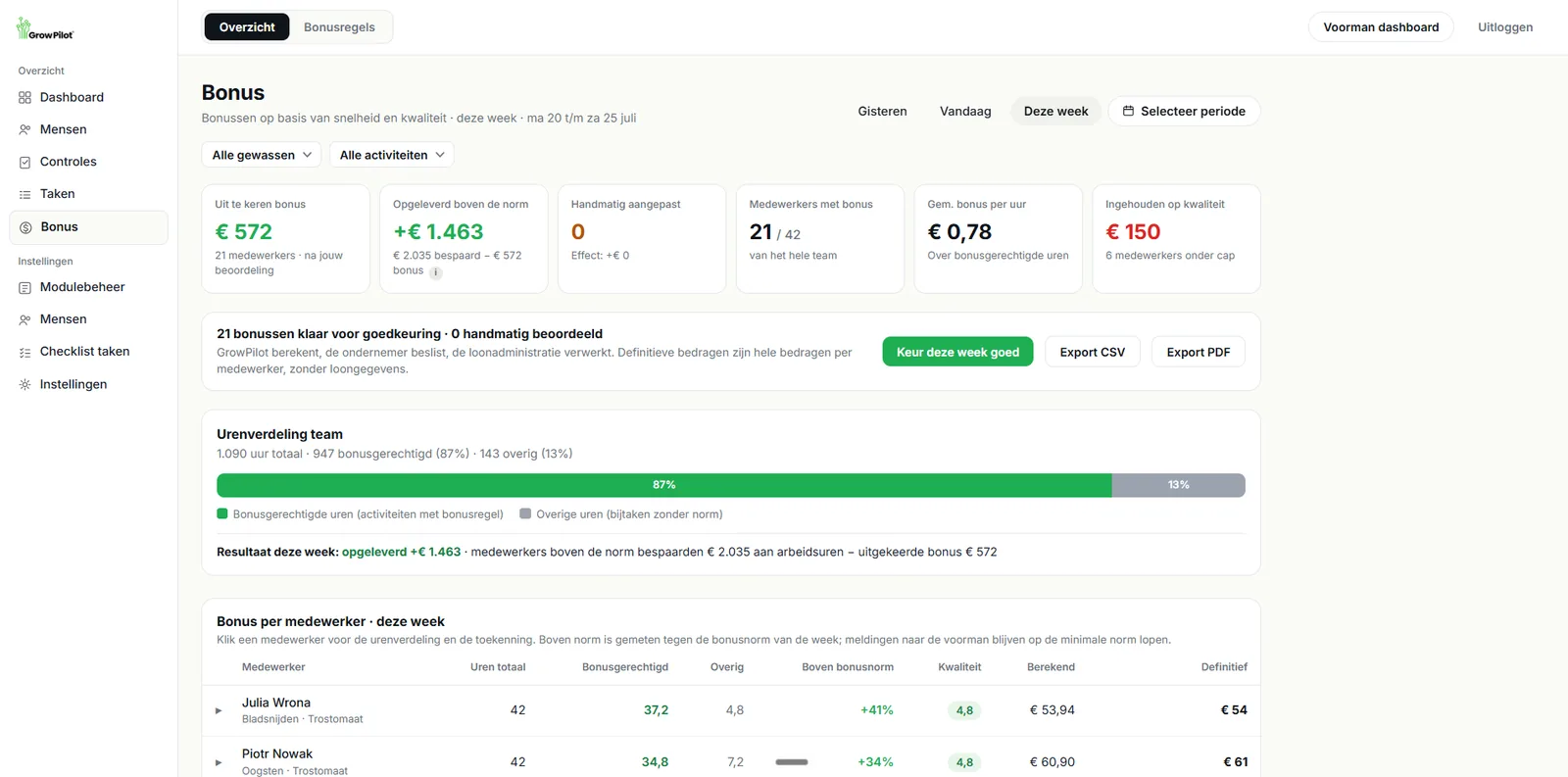Open the Taken page in the sidebar
This screenshot has height=777, width=1568.
click(x=88, y=194)
